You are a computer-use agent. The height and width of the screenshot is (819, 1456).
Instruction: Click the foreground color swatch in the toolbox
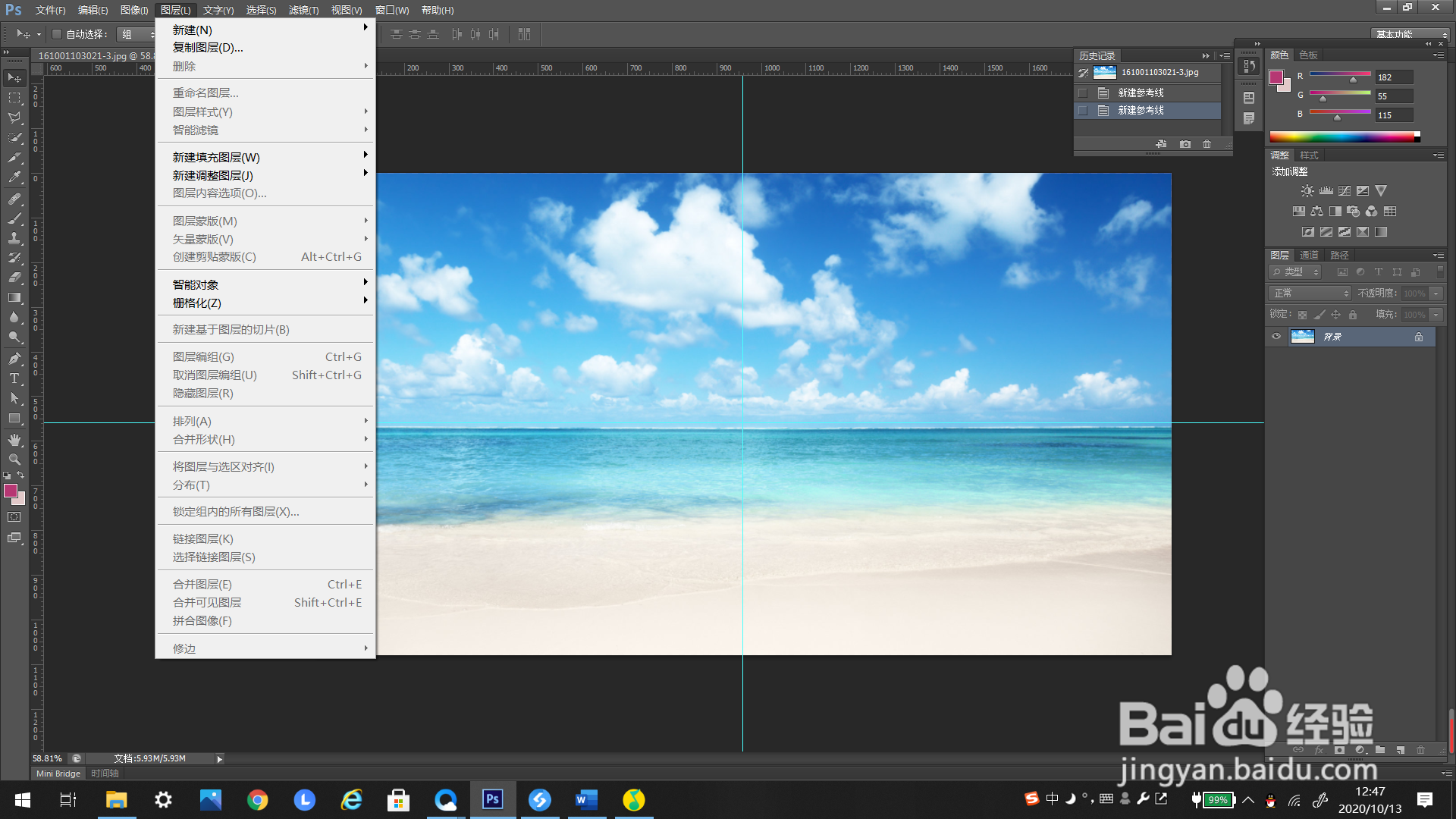[x=11, y=491]
